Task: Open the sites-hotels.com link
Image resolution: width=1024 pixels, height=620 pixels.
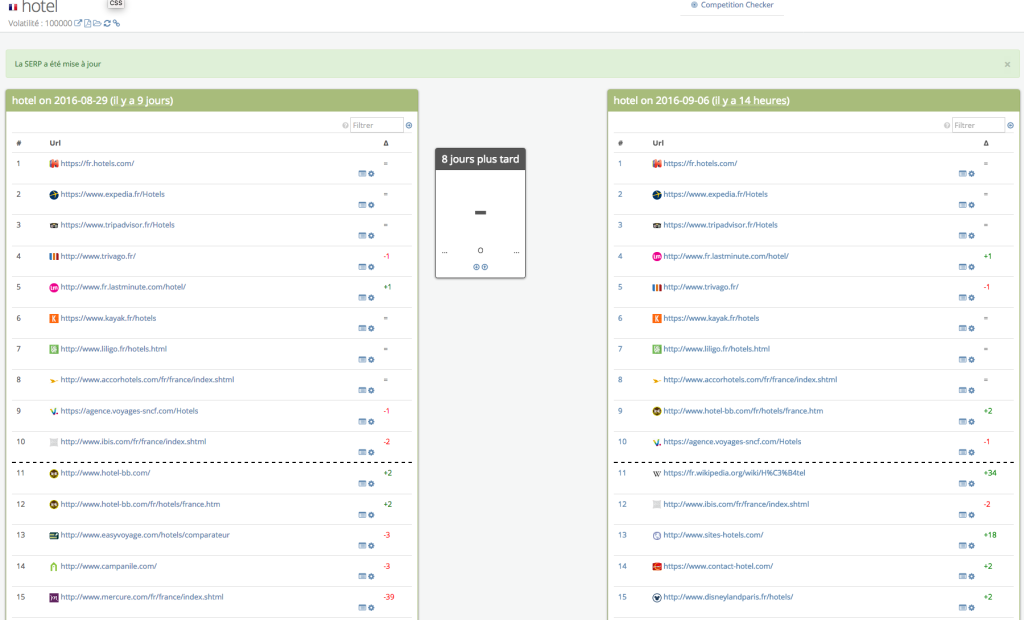Action: [x=713, y=535]
